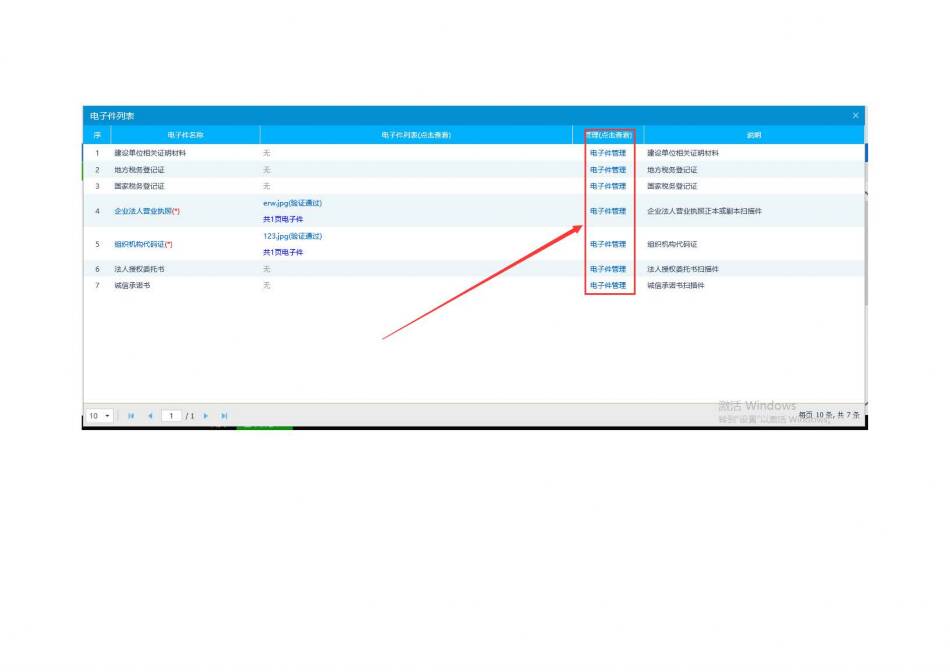View the 123.jpg uploaded file

coord(292,236)
